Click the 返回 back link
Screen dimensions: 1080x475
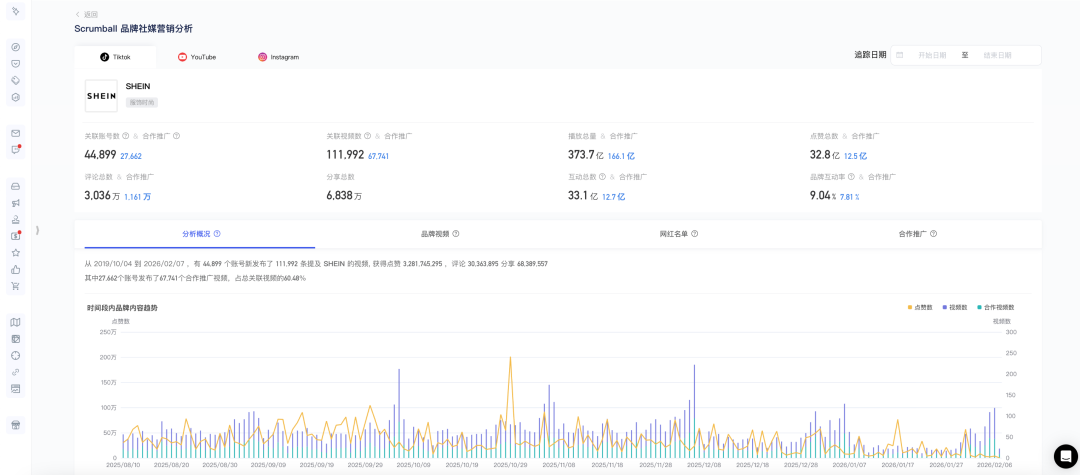click(86, 14)
